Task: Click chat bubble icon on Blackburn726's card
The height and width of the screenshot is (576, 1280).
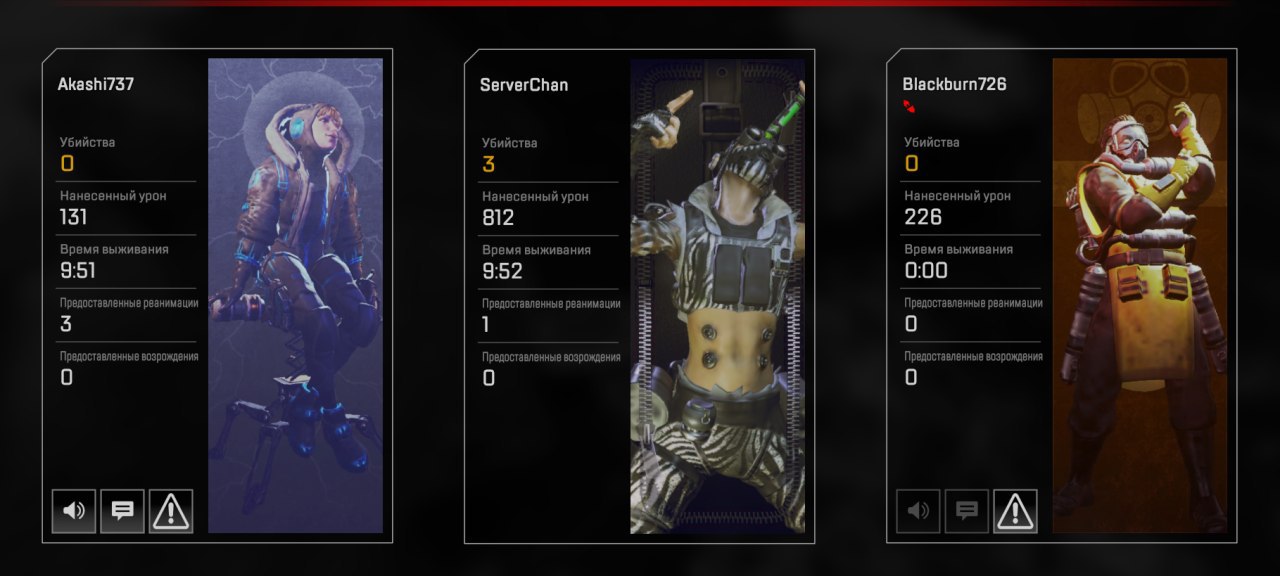Action: (x=967, y=511)
